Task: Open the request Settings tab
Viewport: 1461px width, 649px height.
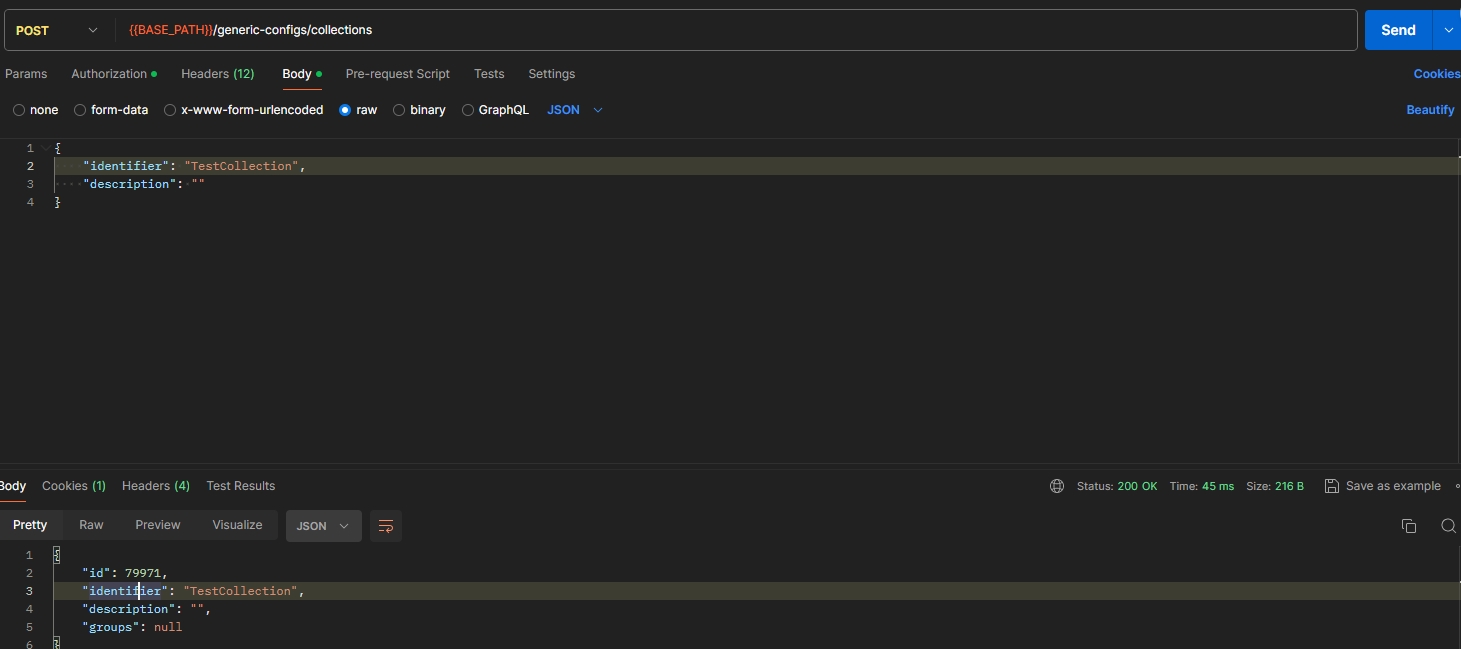Action: [551, 74]
